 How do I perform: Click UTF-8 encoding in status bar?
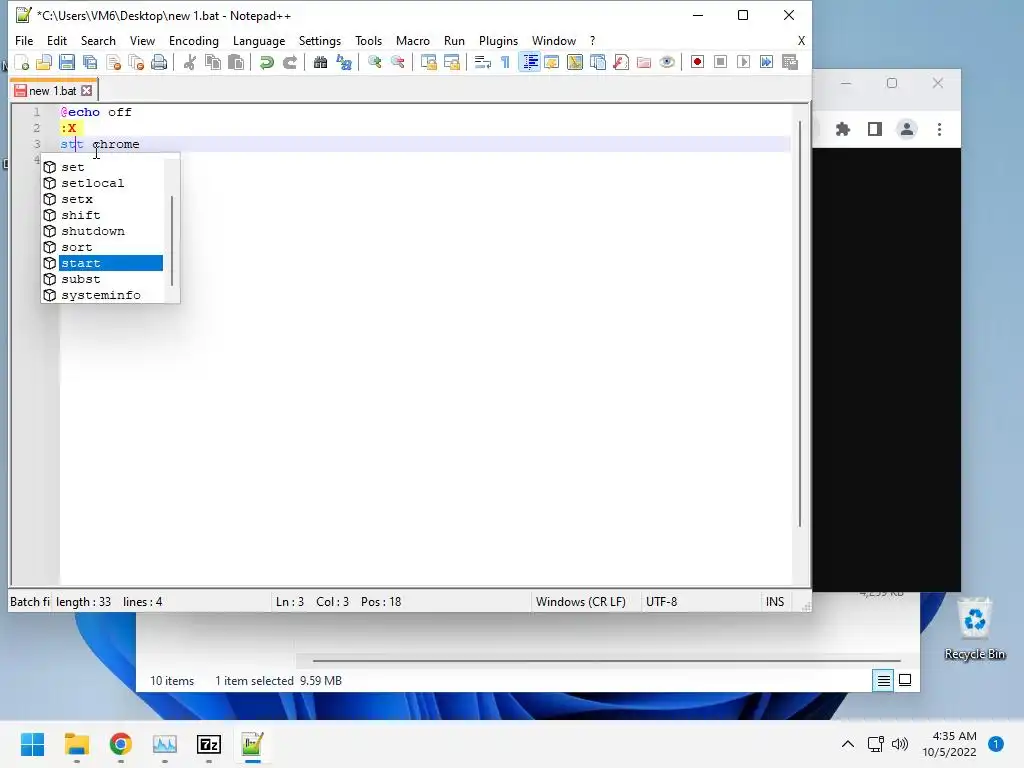662,601
